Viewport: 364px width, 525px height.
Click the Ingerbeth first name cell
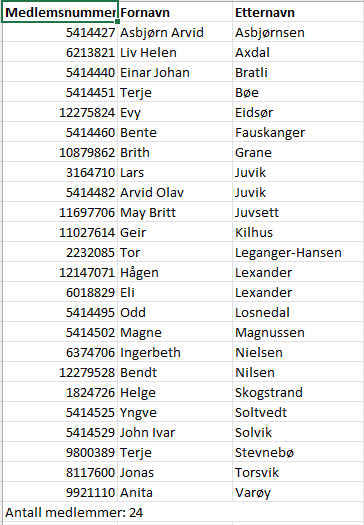tap(175, 352)
